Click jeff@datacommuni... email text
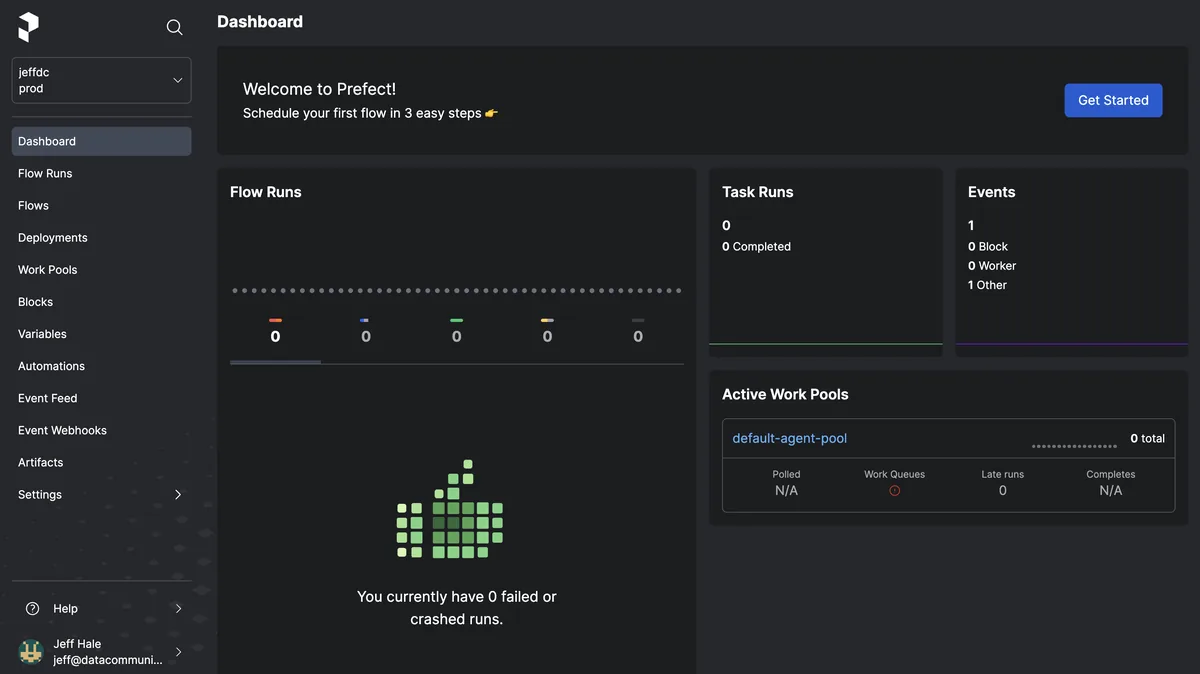1200x674 pixels. click(108, 660)
